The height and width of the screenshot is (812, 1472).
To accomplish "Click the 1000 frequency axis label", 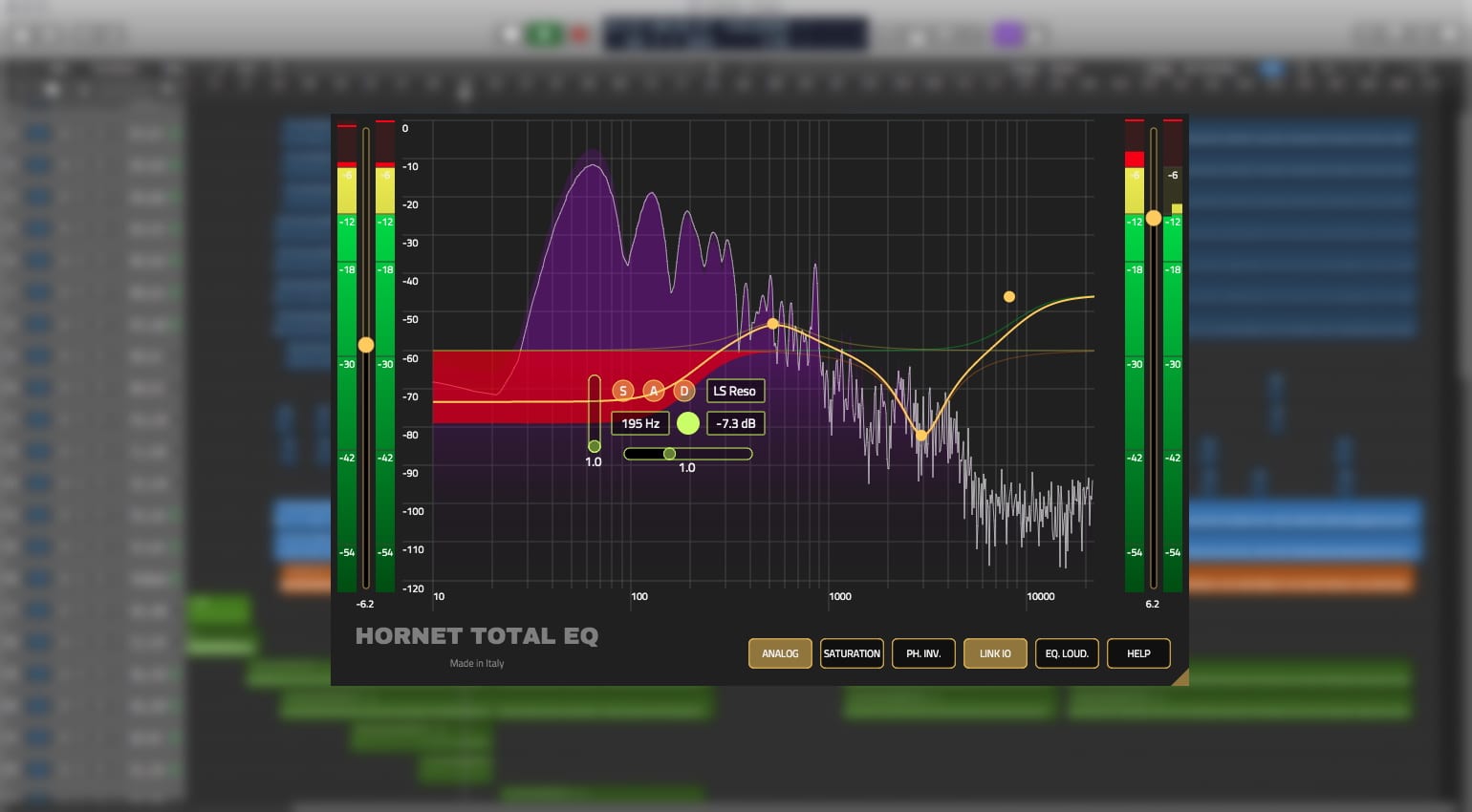I will pyautogui.click(x=840, y=596).
